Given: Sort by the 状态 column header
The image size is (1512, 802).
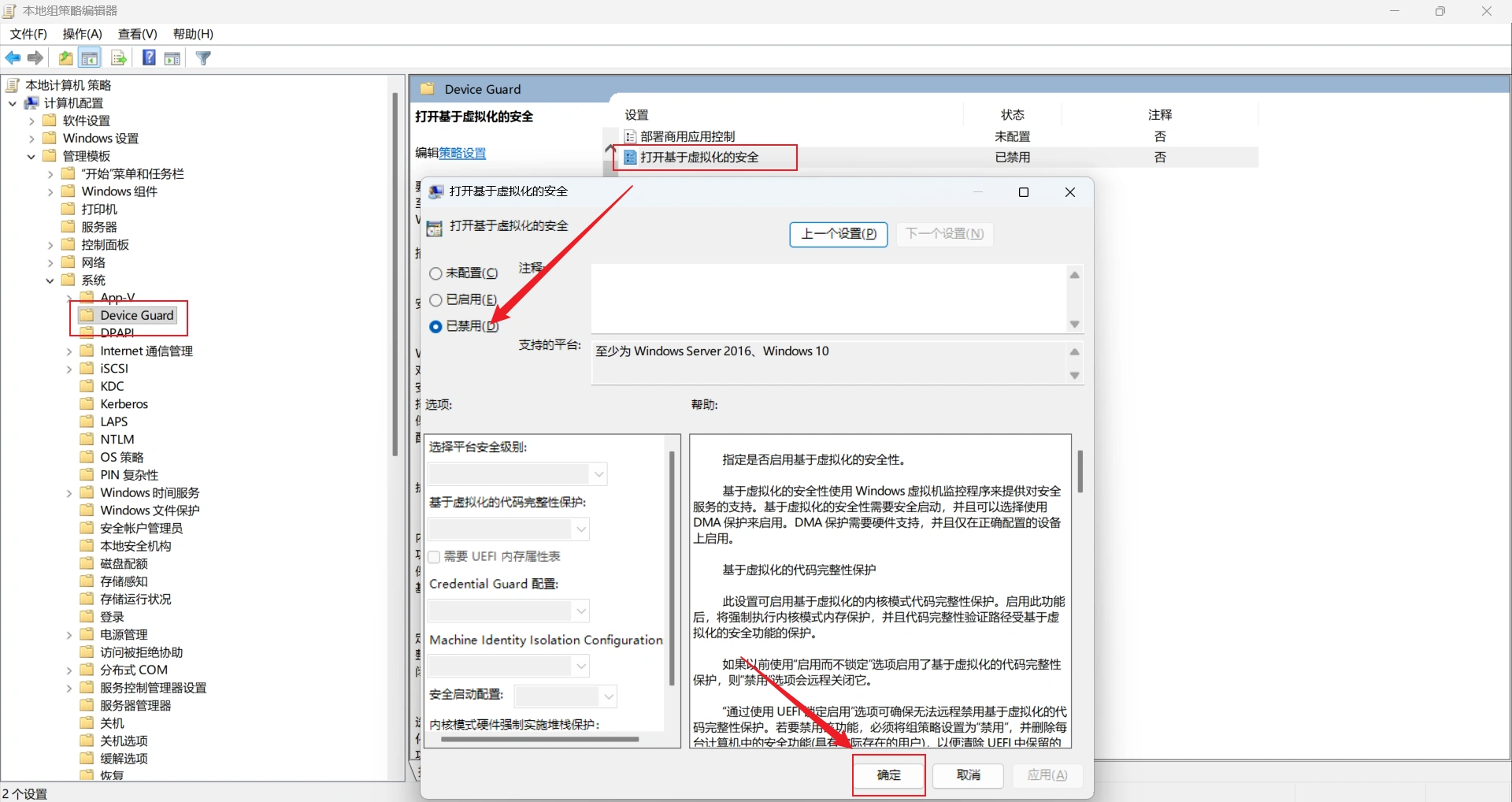Looking at the screenshot, I should [x=1013, y=115].
